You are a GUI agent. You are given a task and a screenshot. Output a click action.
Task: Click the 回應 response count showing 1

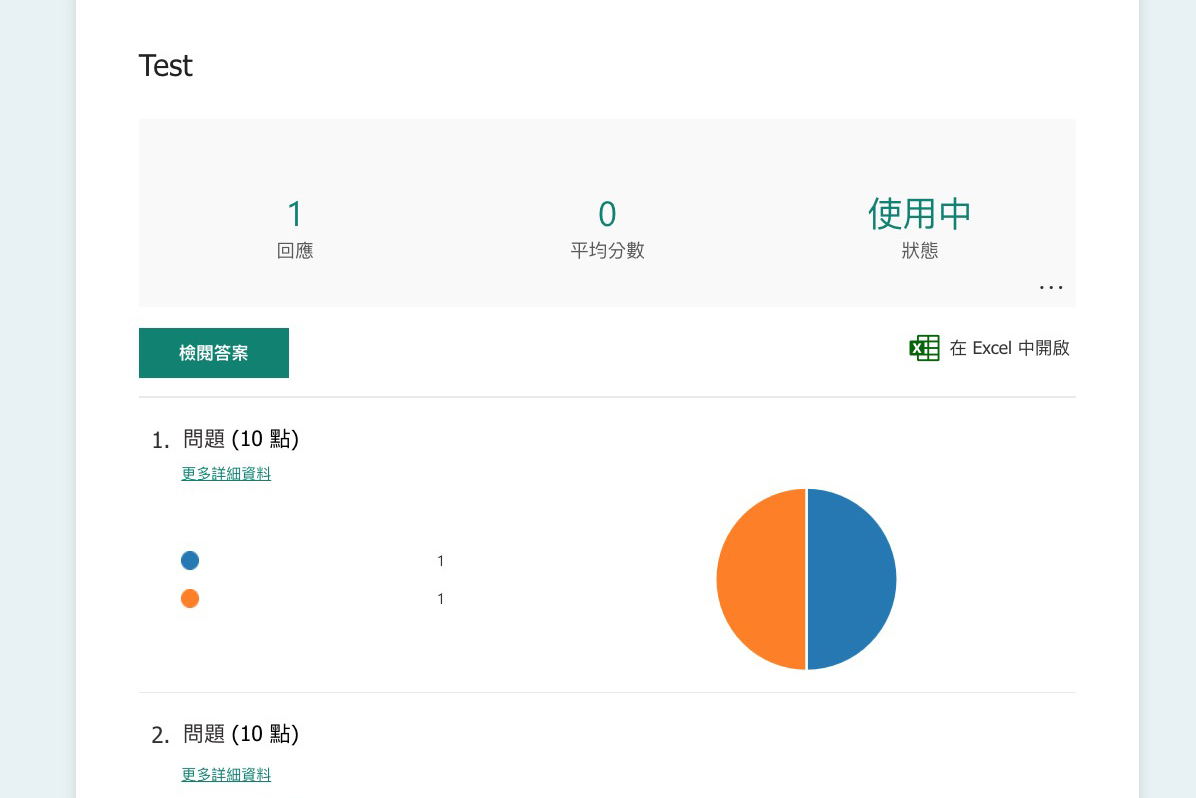pos(295,213)
